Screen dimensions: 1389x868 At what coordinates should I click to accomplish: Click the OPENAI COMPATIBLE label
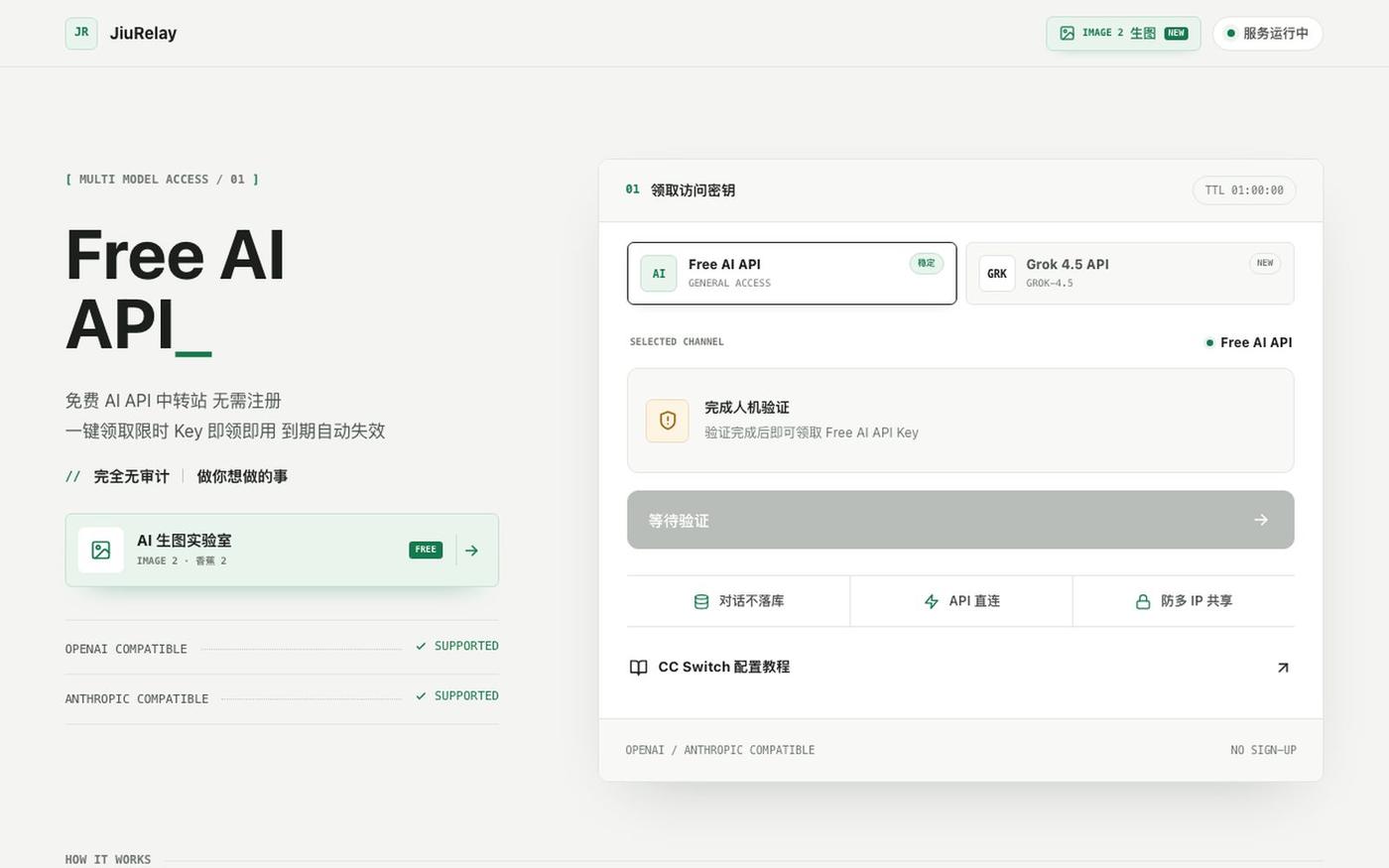click(126, 649)
